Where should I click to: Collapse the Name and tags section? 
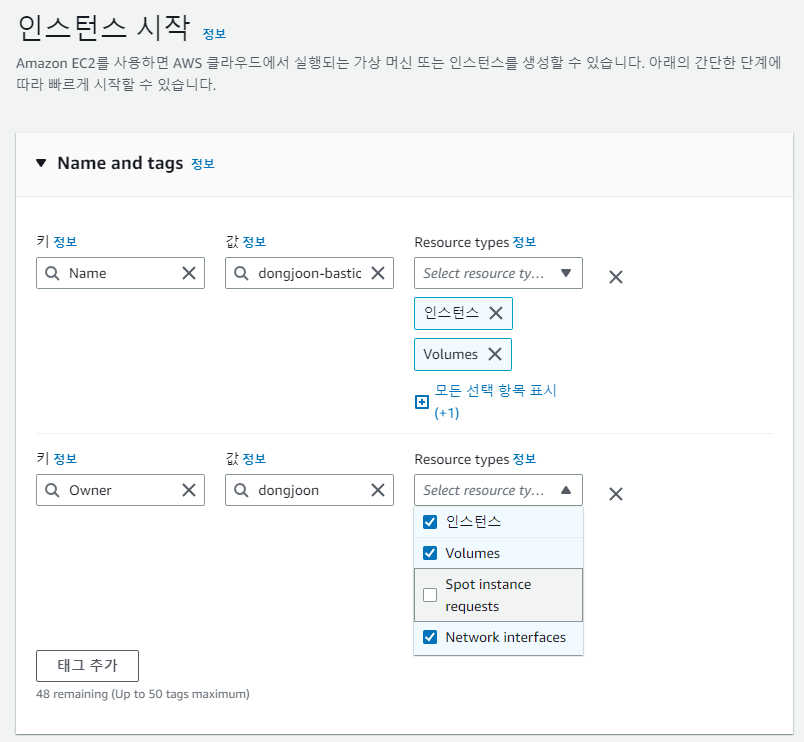[x=41, y=163]
